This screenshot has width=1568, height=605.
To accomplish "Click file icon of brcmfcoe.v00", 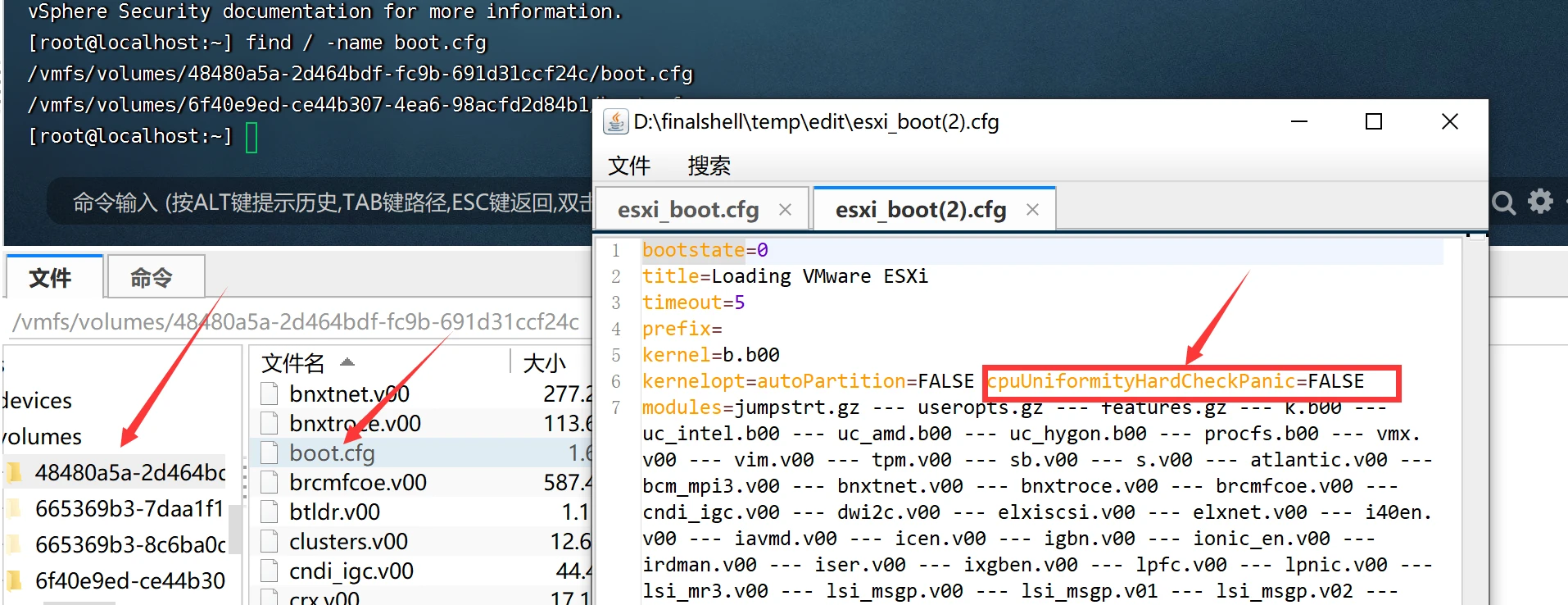I will (269, 482).
